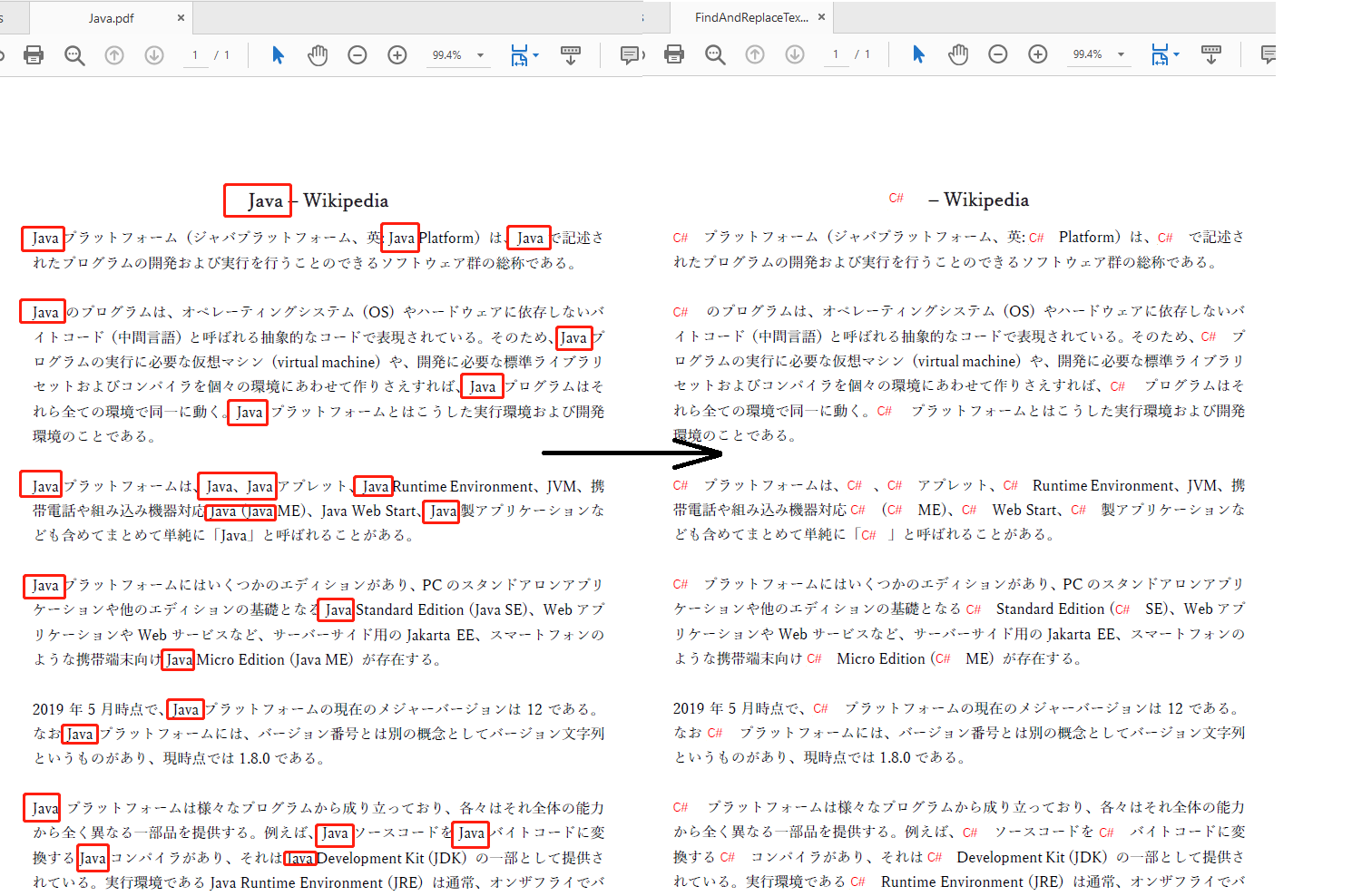Viewport: 1352px width, 896px height.
Task: Open zoom level dropdown arrow in FindAndReplaceText window
Action: pyautogui.click(x=1121, y=54)
